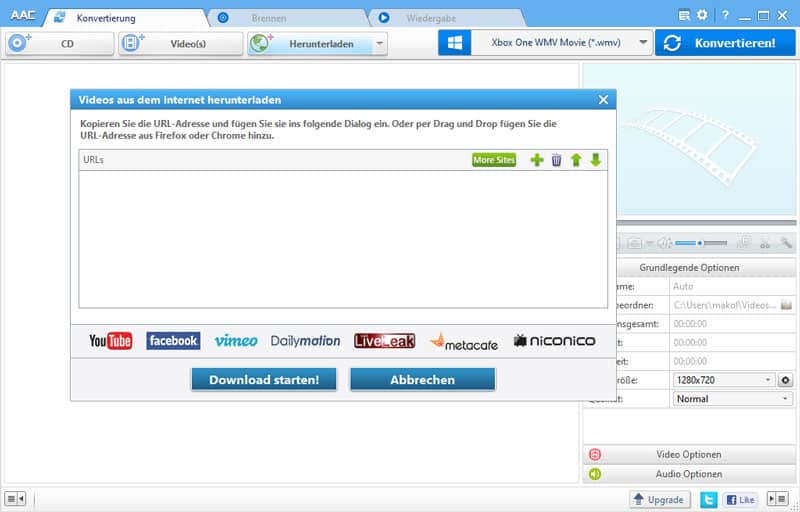Switch to the Konvertierung tab
The height and width of the screenshot is (512, 800).
pos(106,18)
